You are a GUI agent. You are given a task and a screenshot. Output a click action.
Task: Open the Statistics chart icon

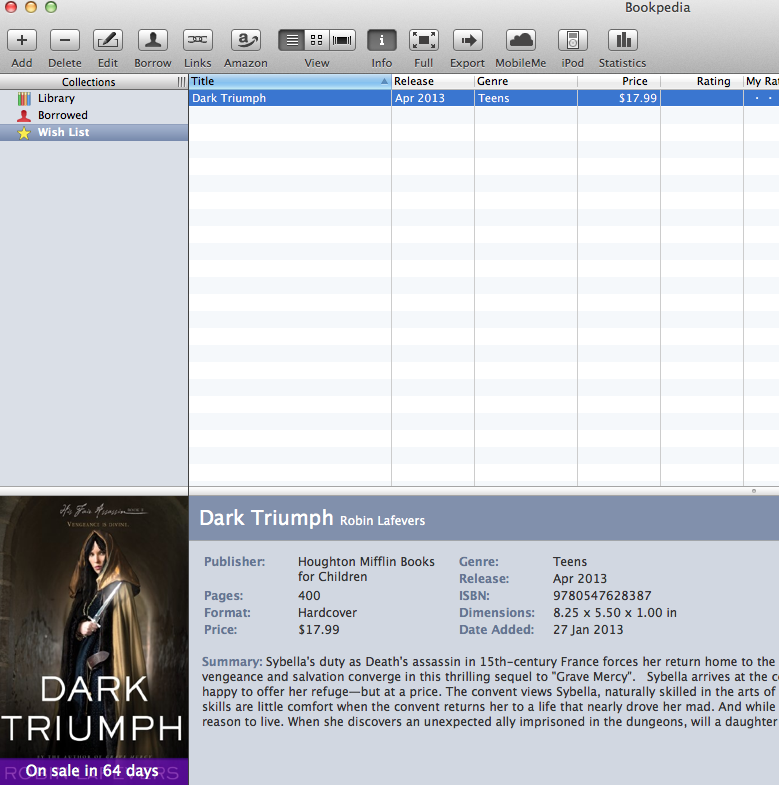tap(622, 41)
